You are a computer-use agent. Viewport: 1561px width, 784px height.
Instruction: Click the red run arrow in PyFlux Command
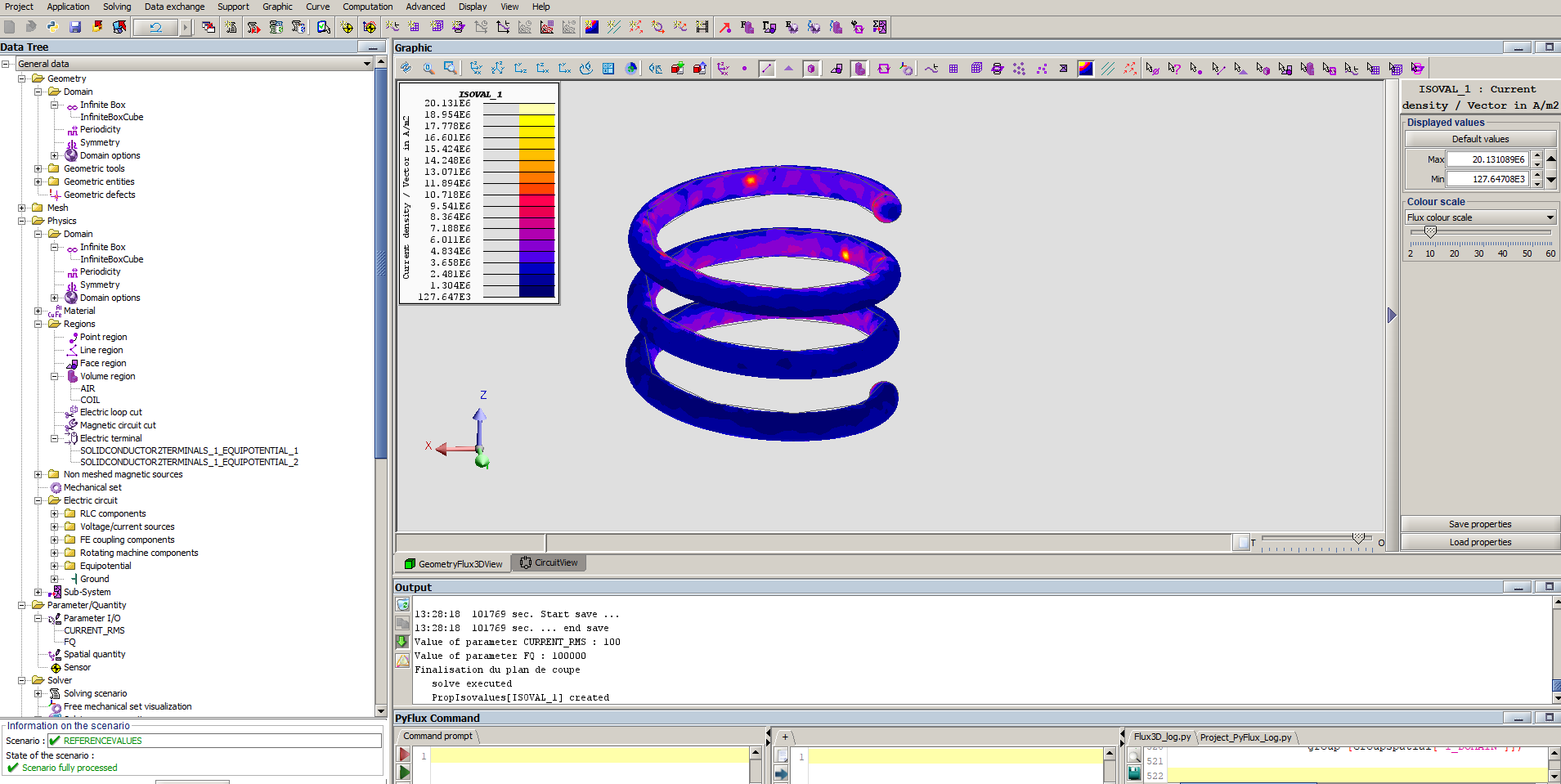coord(404,755)
